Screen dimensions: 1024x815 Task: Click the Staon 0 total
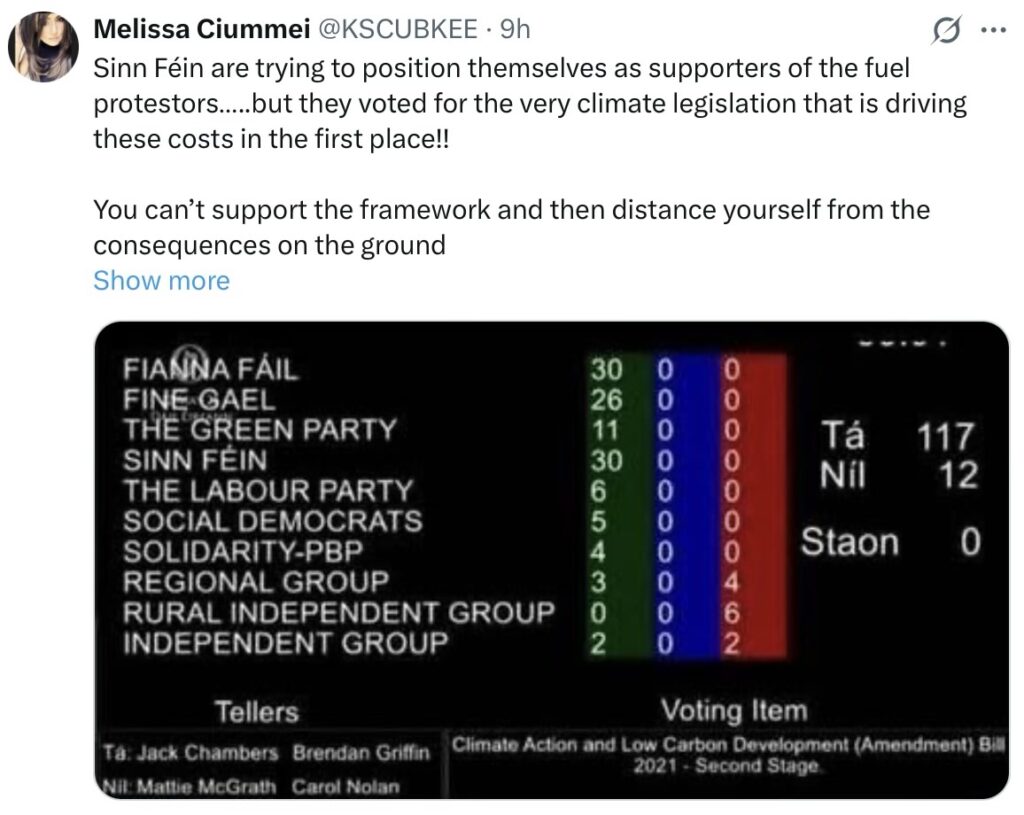(890, 543)
